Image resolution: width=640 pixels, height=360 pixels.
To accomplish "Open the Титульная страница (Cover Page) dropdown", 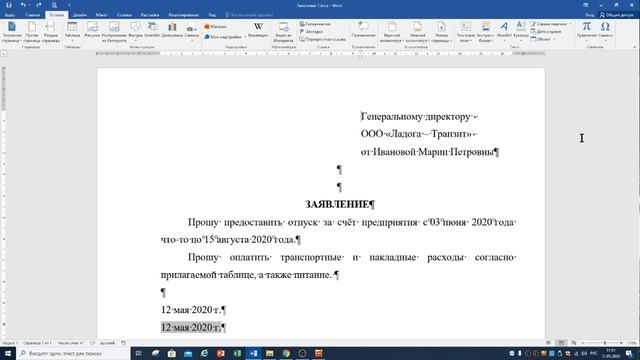I will (12, 32).
